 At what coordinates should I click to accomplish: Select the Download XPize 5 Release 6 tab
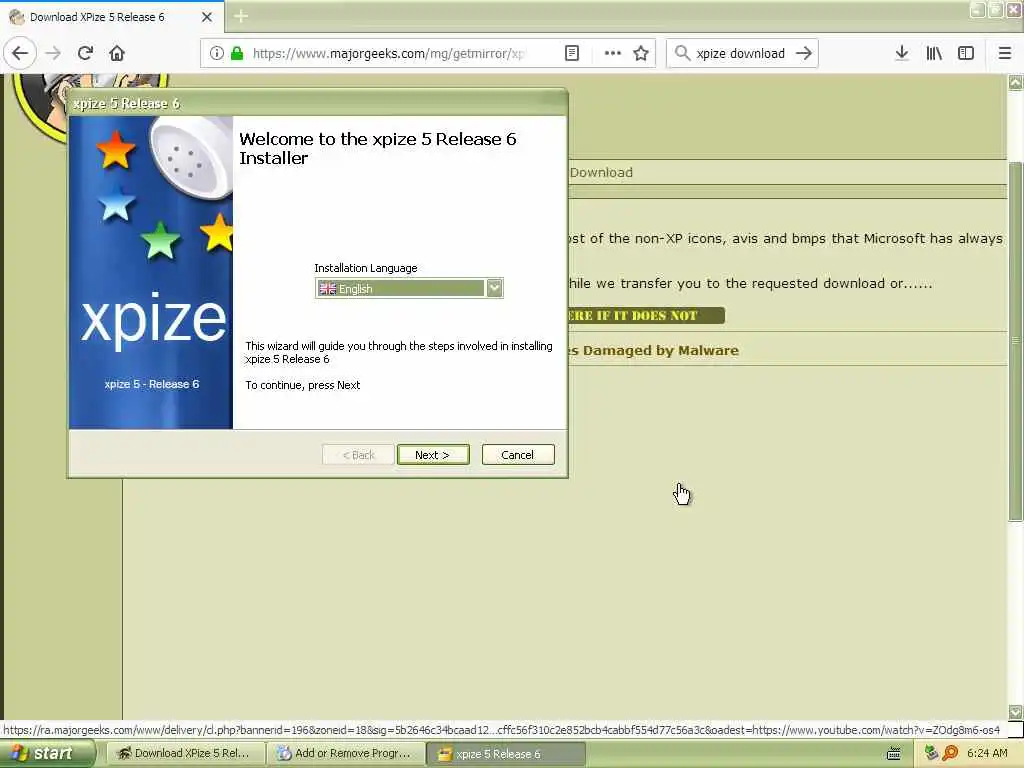point(112,17)
